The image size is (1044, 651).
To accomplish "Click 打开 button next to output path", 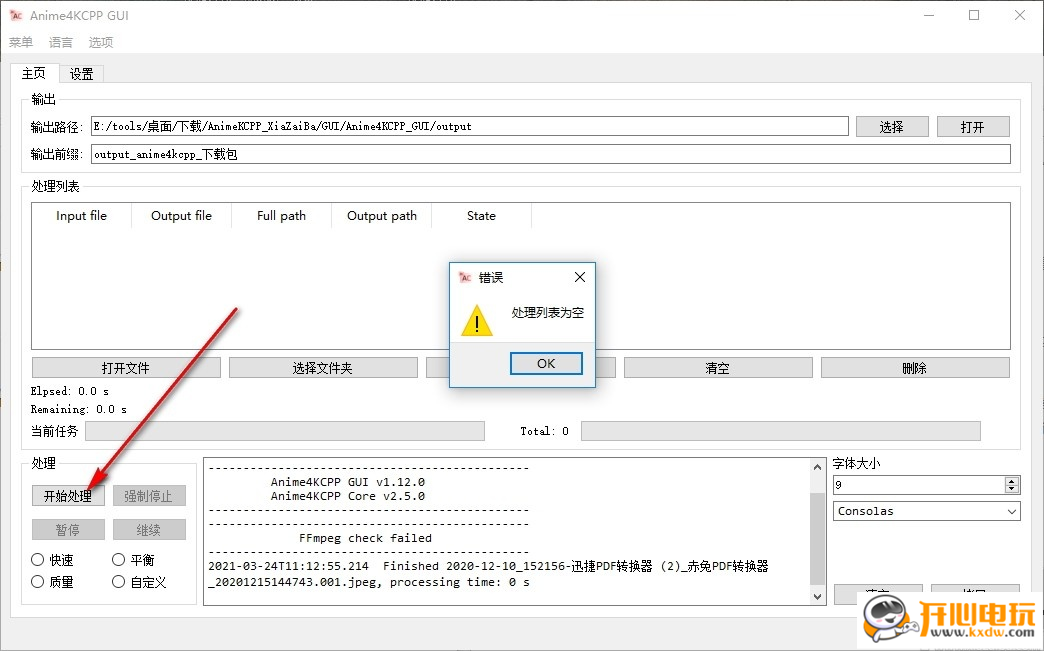I will [x=973, y=126].
